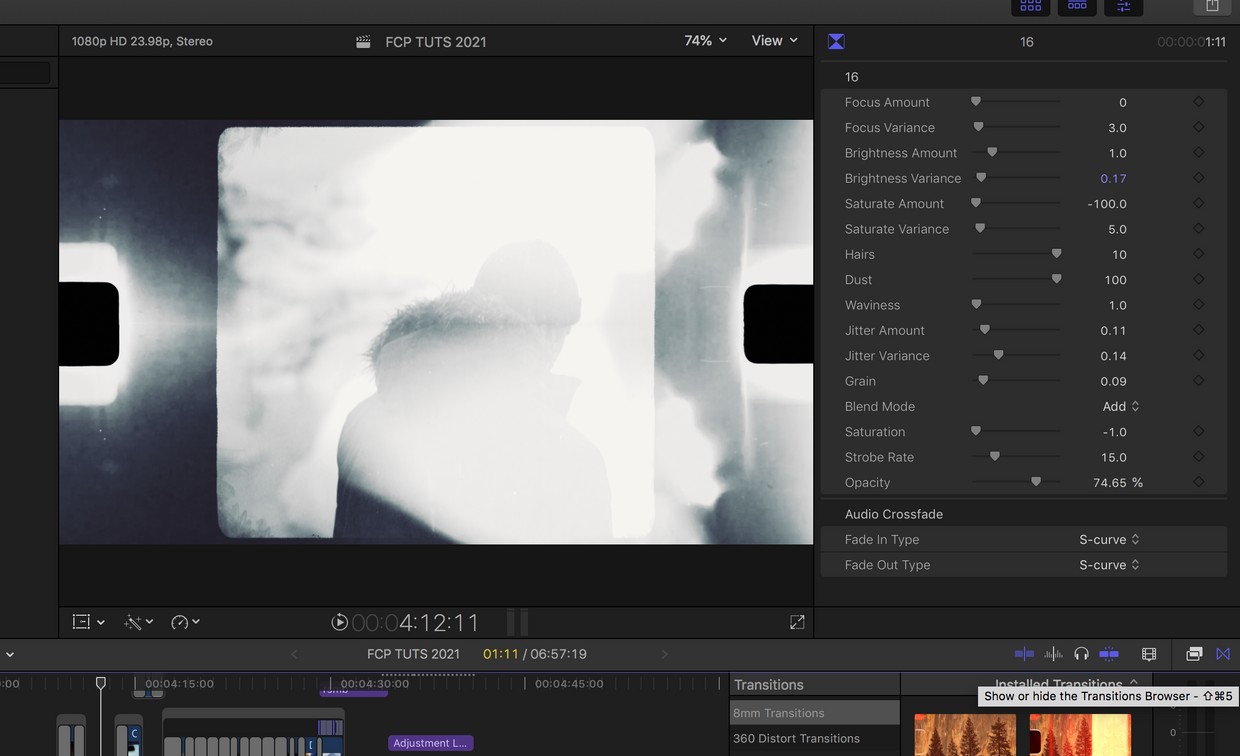Collapse the Installed Transitions section

[1134, 684]
